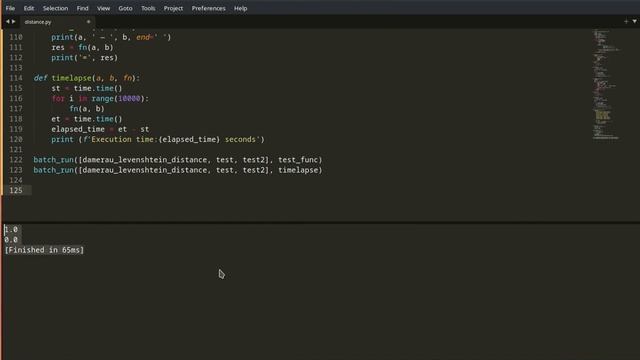This screenshot has height=360, width=640.
Task: Click line number 122 in gutter
Action: pos(16,160)
